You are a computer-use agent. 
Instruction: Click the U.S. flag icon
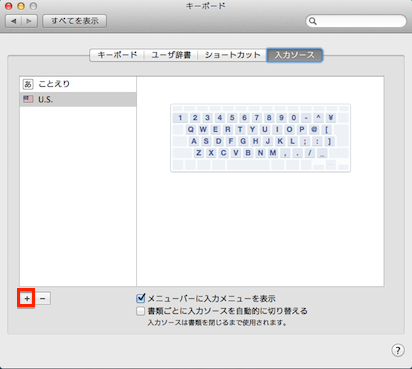click(28, 99)
